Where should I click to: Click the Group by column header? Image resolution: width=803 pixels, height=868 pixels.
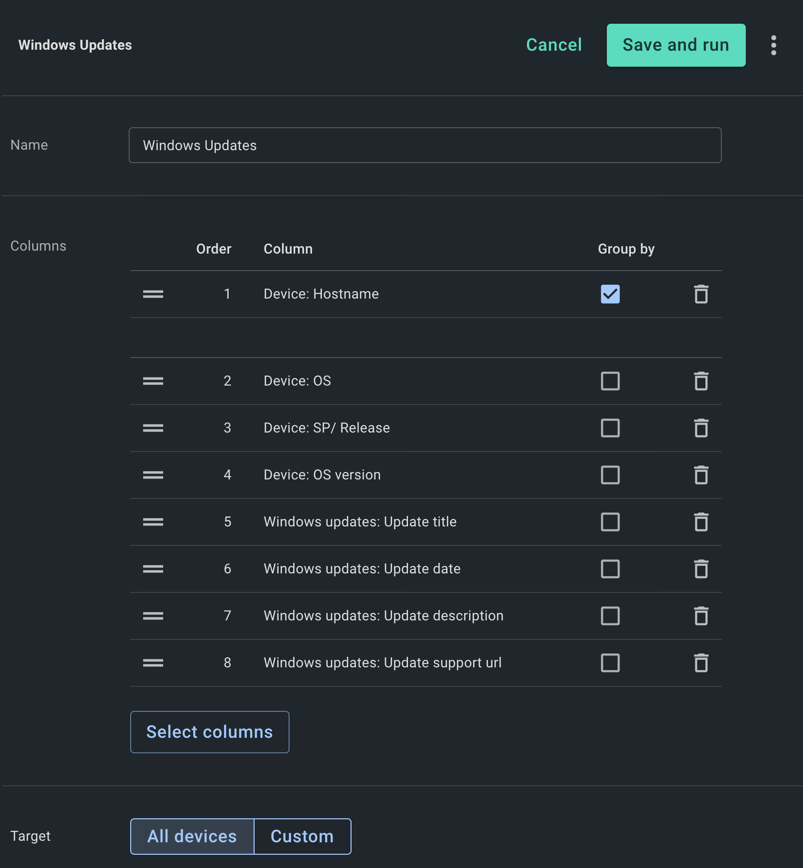626,249
